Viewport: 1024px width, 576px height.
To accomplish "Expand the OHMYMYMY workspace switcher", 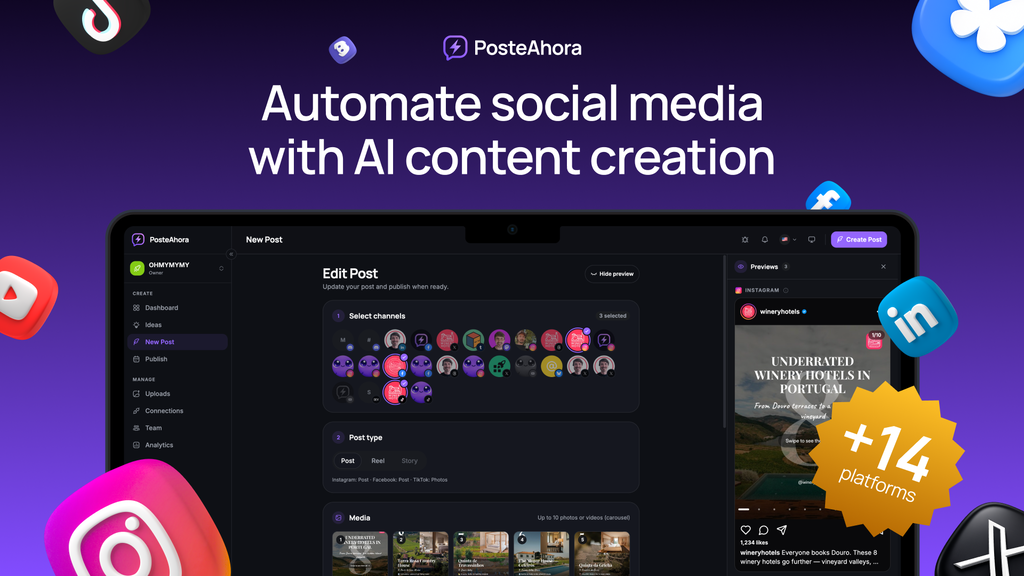I will point(177,268).
